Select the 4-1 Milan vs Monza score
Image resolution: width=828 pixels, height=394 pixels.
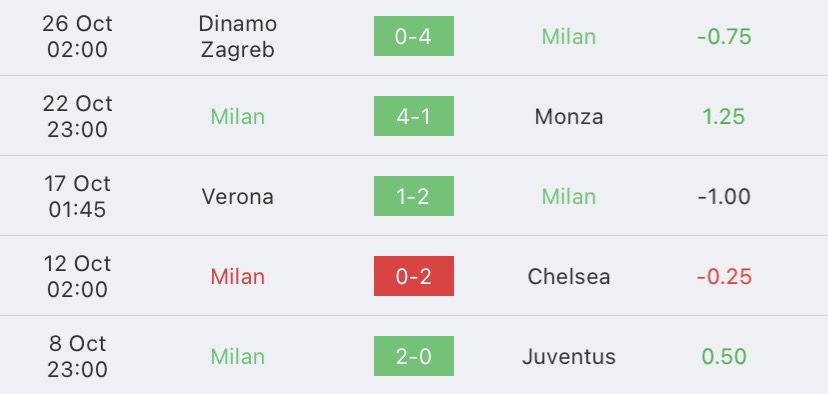pos(413,116)
